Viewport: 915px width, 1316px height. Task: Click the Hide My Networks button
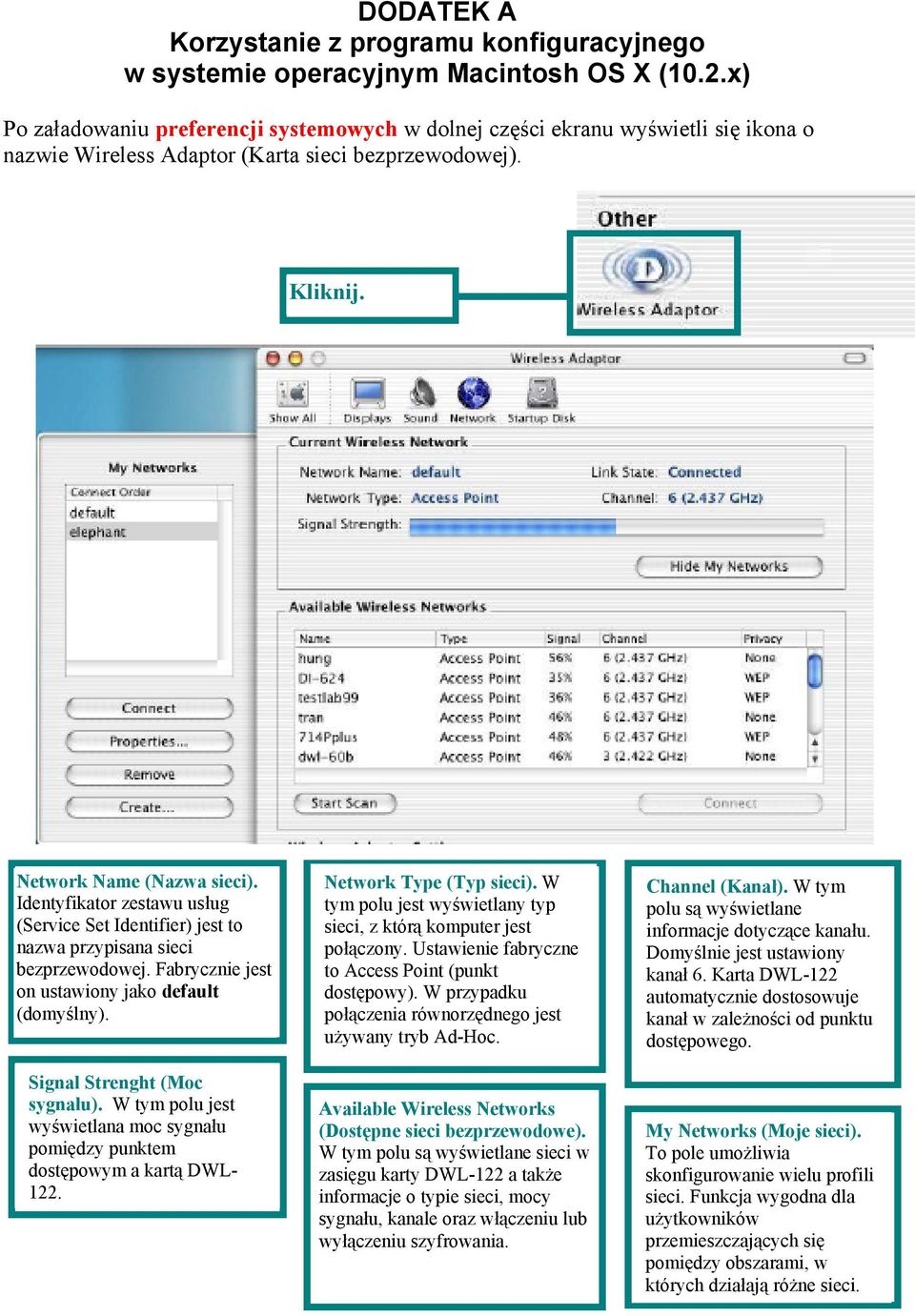729,566
